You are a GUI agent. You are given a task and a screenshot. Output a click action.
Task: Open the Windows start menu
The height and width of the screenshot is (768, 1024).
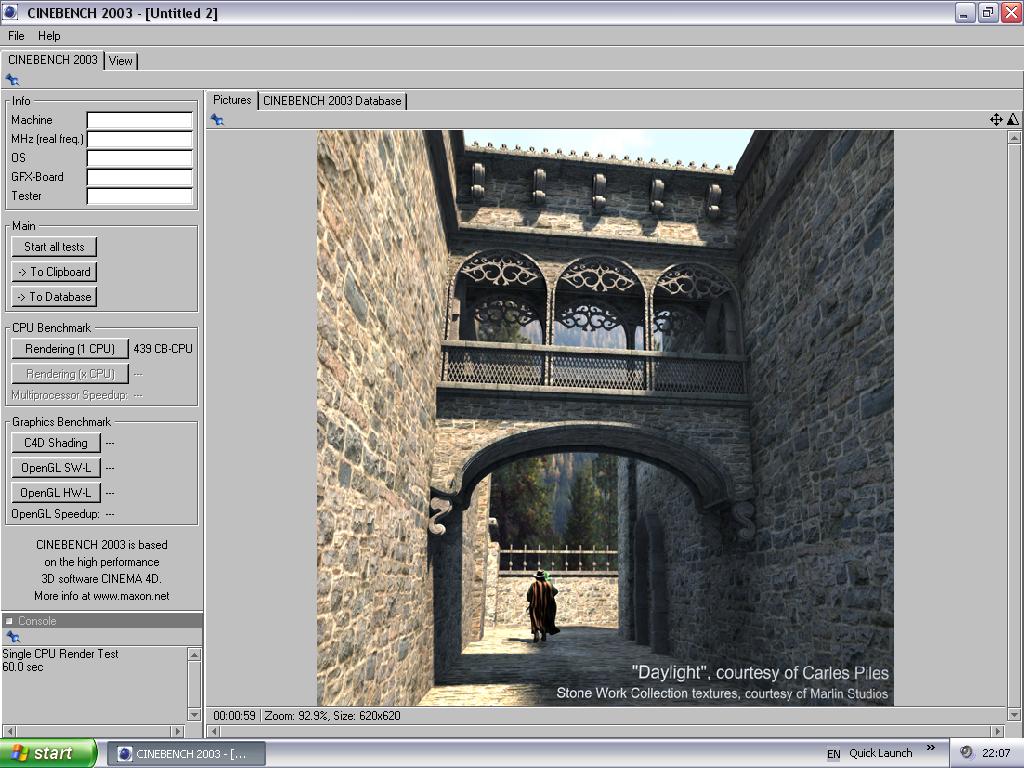point(48,753)
